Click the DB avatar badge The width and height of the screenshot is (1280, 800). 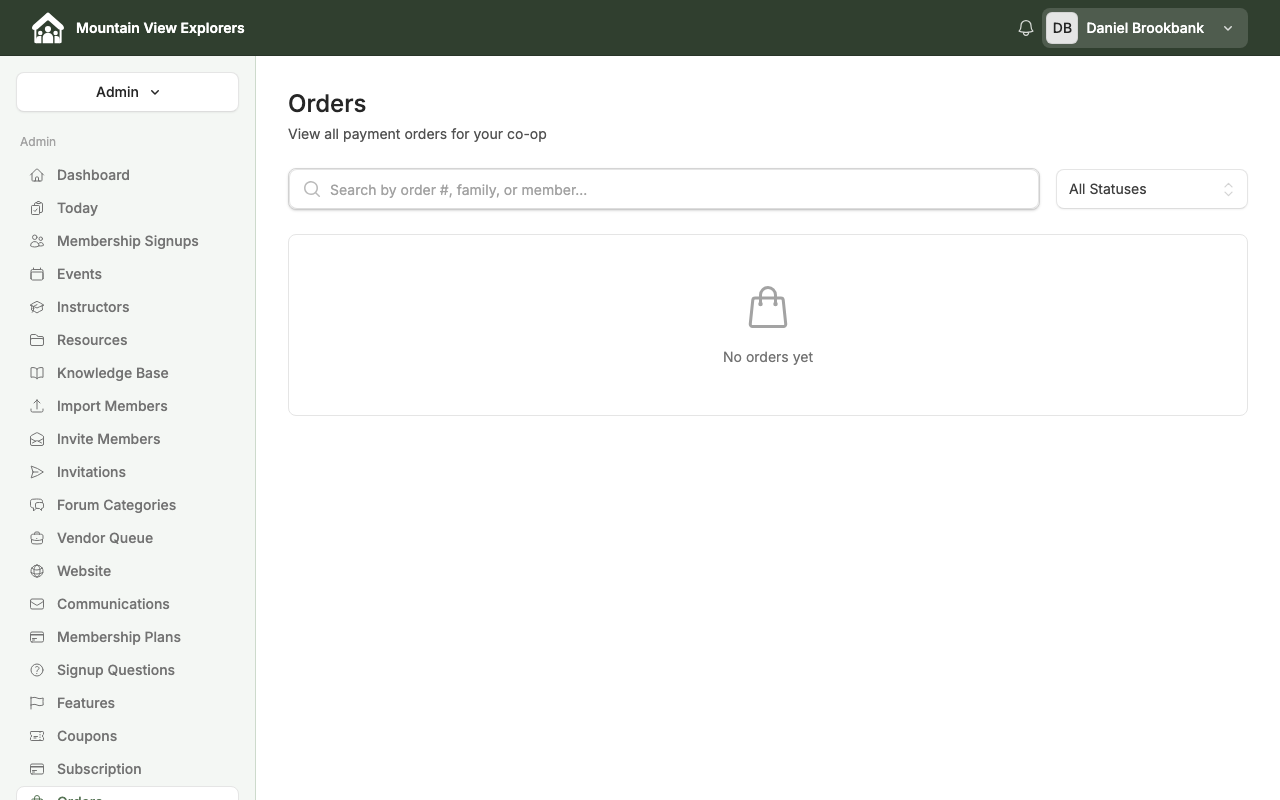tap(1062, 28)
